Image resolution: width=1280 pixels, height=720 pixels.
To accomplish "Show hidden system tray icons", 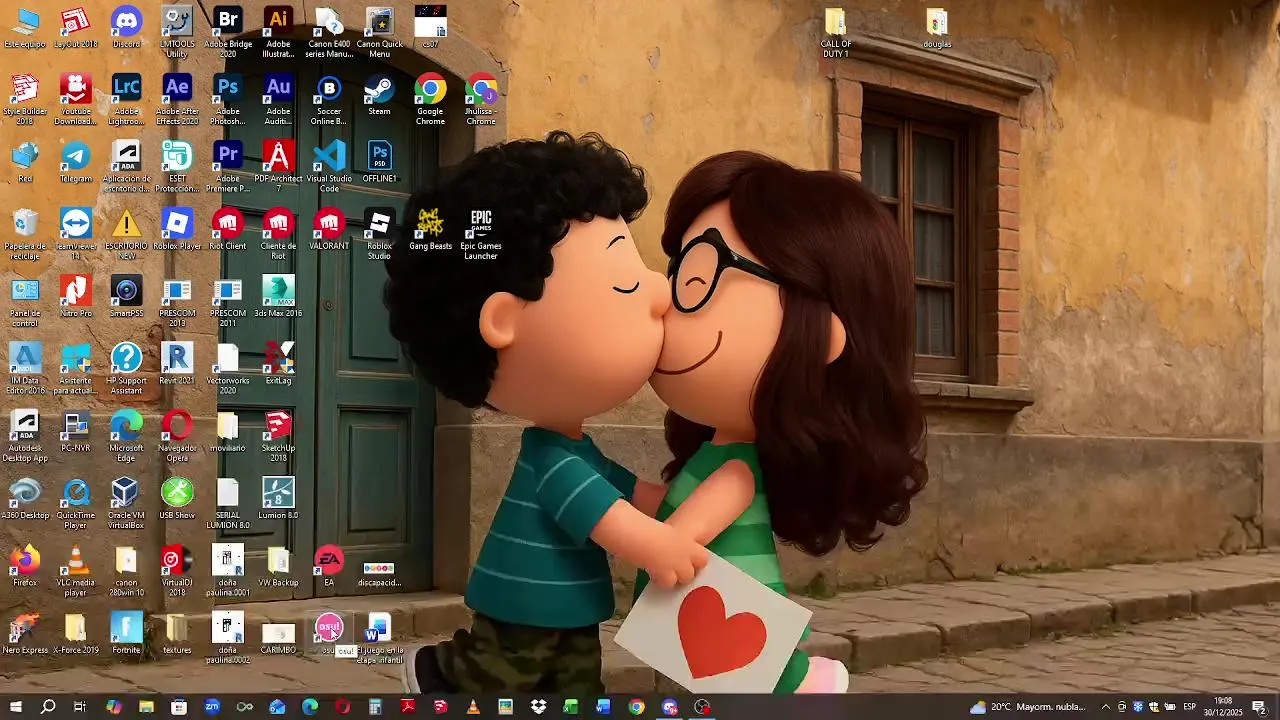I will coord(1106,707).
